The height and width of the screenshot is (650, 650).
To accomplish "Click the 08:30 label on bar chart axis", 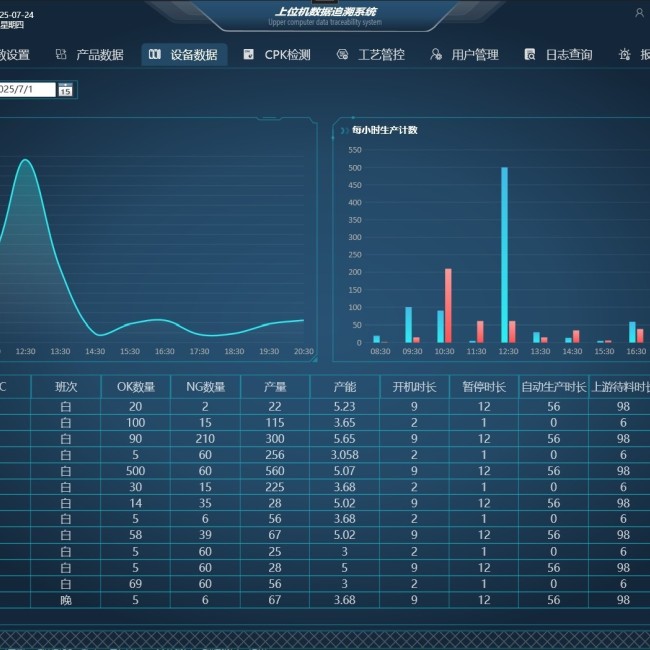I will click(380, 351).
